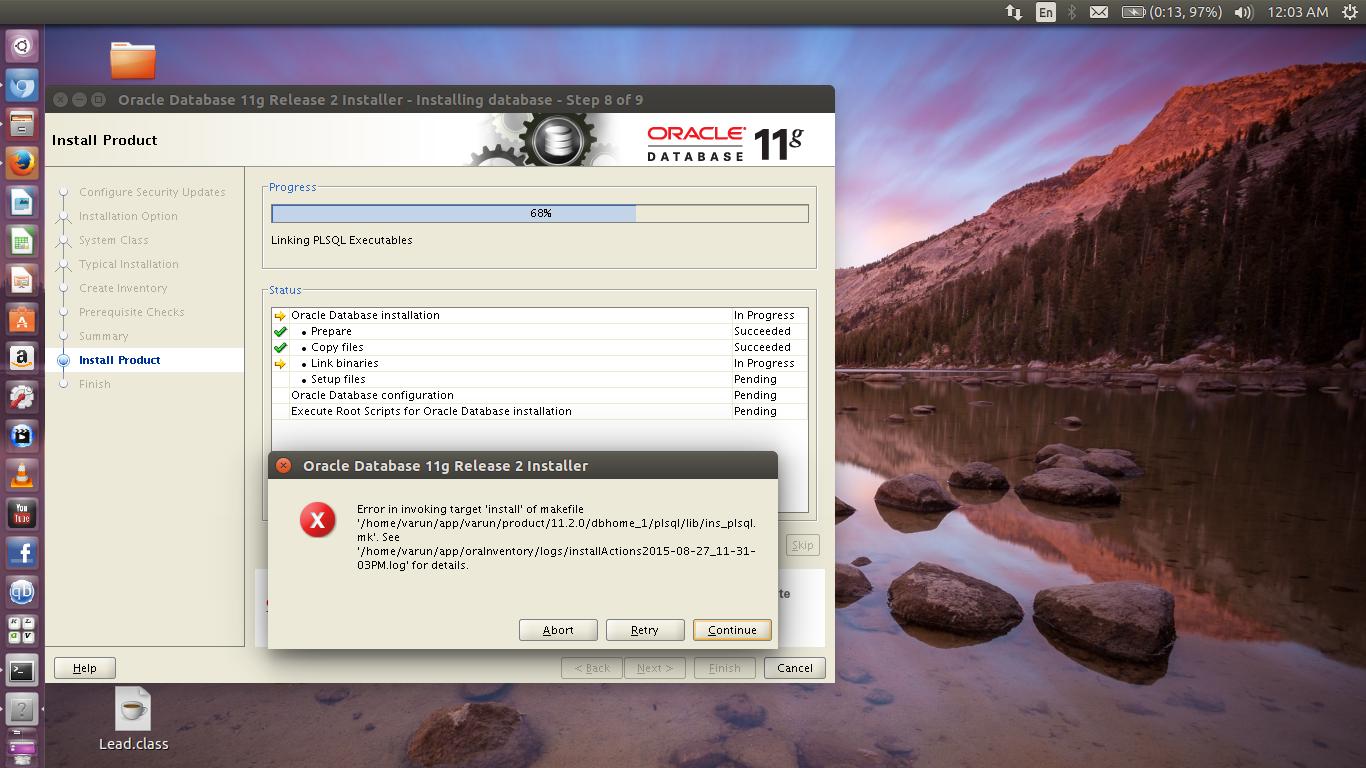Open the mail envelope messaging indicator

coord(1099,12)
